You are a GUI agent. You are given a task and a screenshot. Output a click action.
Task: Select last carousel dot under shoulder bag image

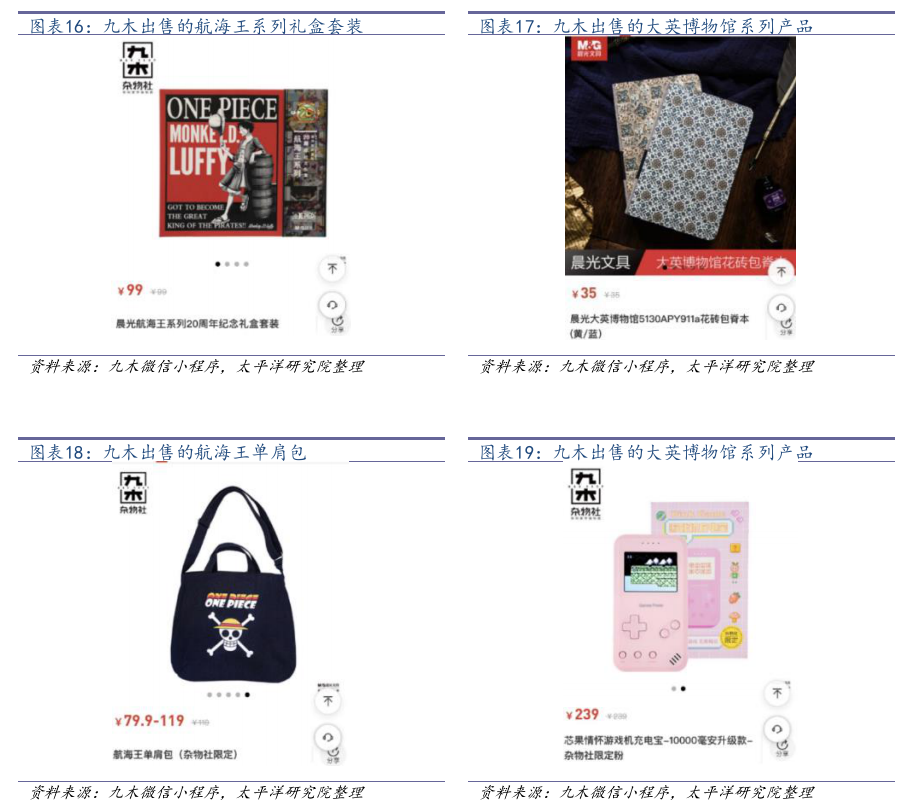tap(247, 695)
